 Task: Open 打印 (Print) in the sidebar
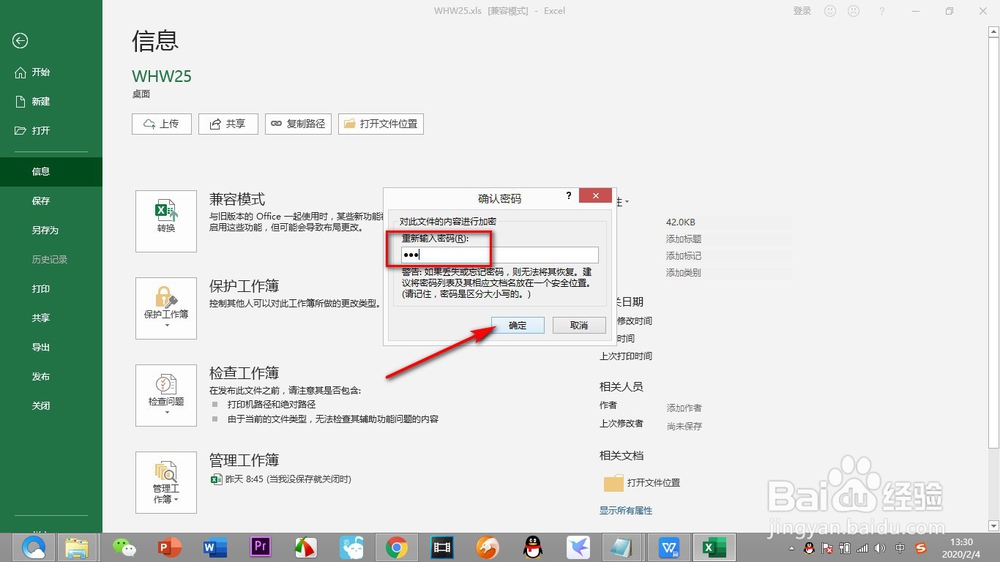pyautogui.click(x=41, y=289)
